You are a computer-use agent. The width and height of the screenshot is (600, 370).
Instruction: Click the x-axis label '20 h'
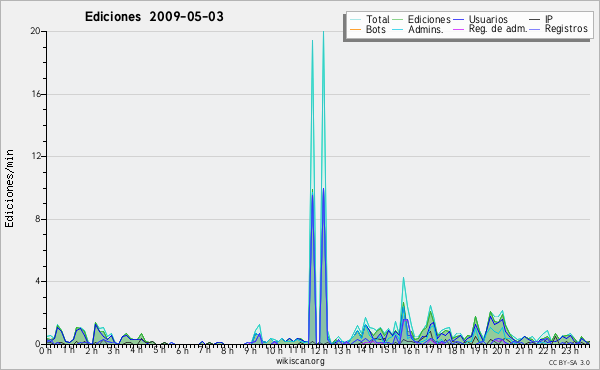tap(500, 350)
